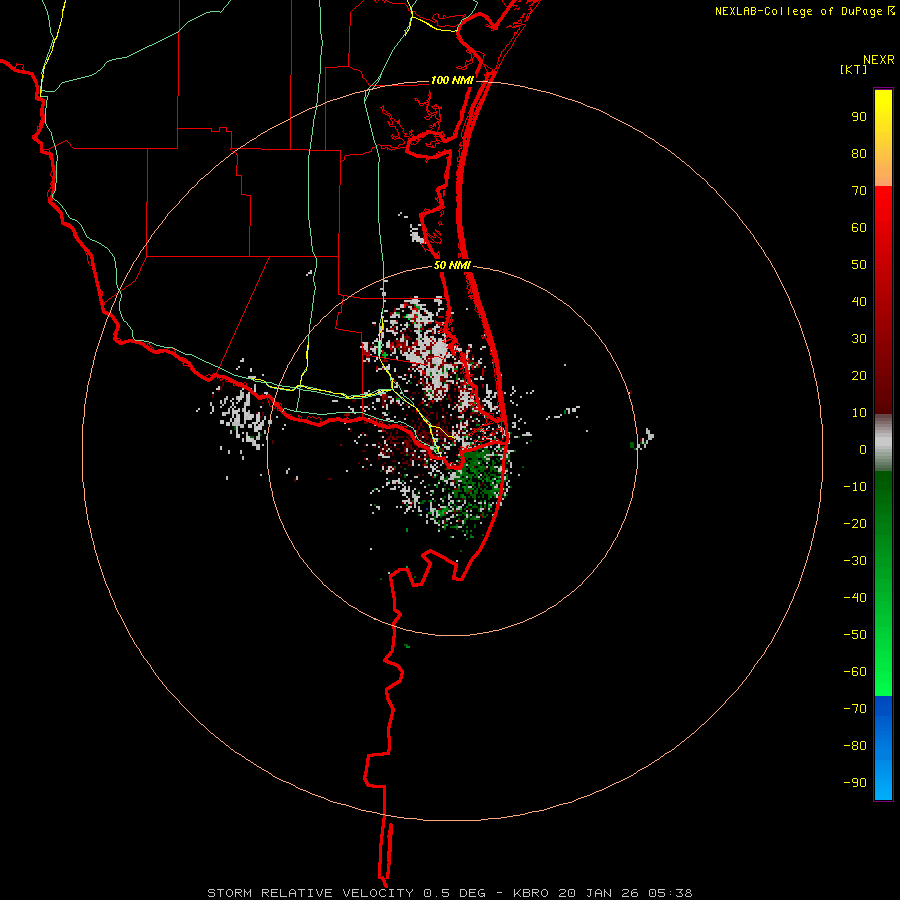Click the [KT] units label

(853, 69)
